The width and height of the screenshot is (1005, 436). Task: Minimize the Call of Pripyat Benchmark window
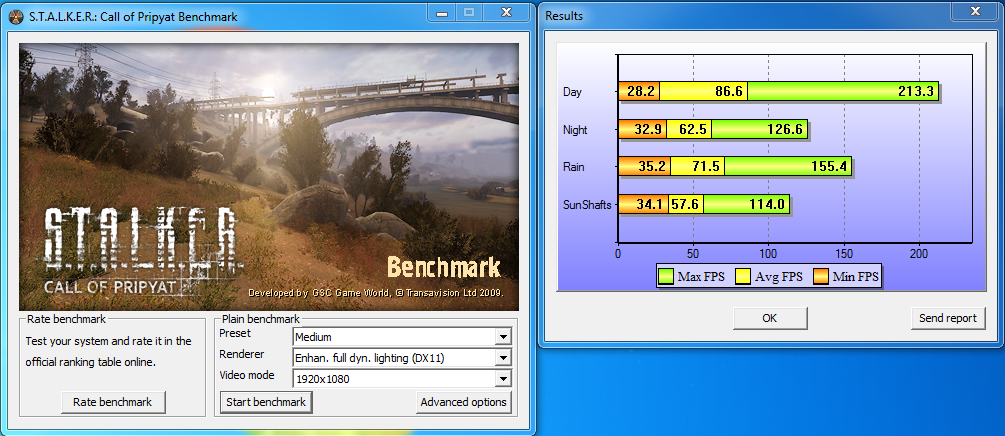442,14
